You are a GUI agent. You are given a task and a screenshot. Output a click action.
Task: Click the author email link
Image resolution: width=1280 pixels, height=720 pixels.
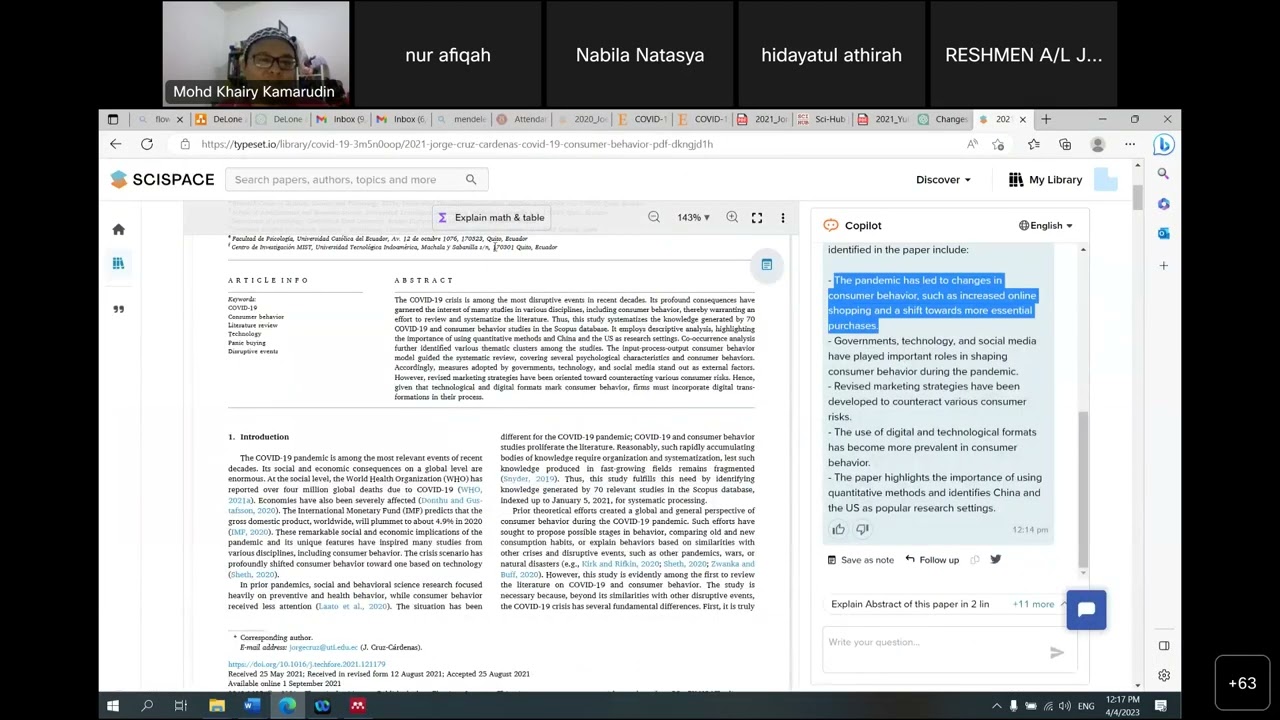tap(323, 647)
